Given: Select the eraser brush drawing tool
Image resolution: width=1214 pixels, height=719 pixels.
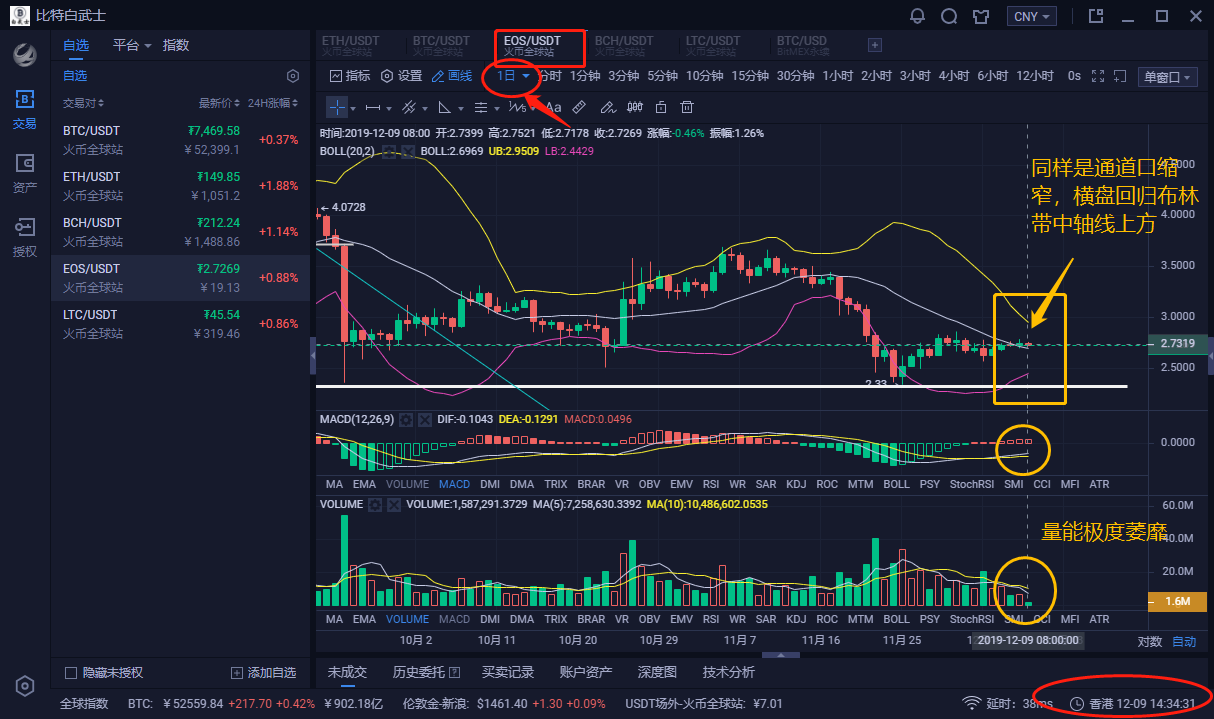Looking at the screenshot, I should 607,107.
